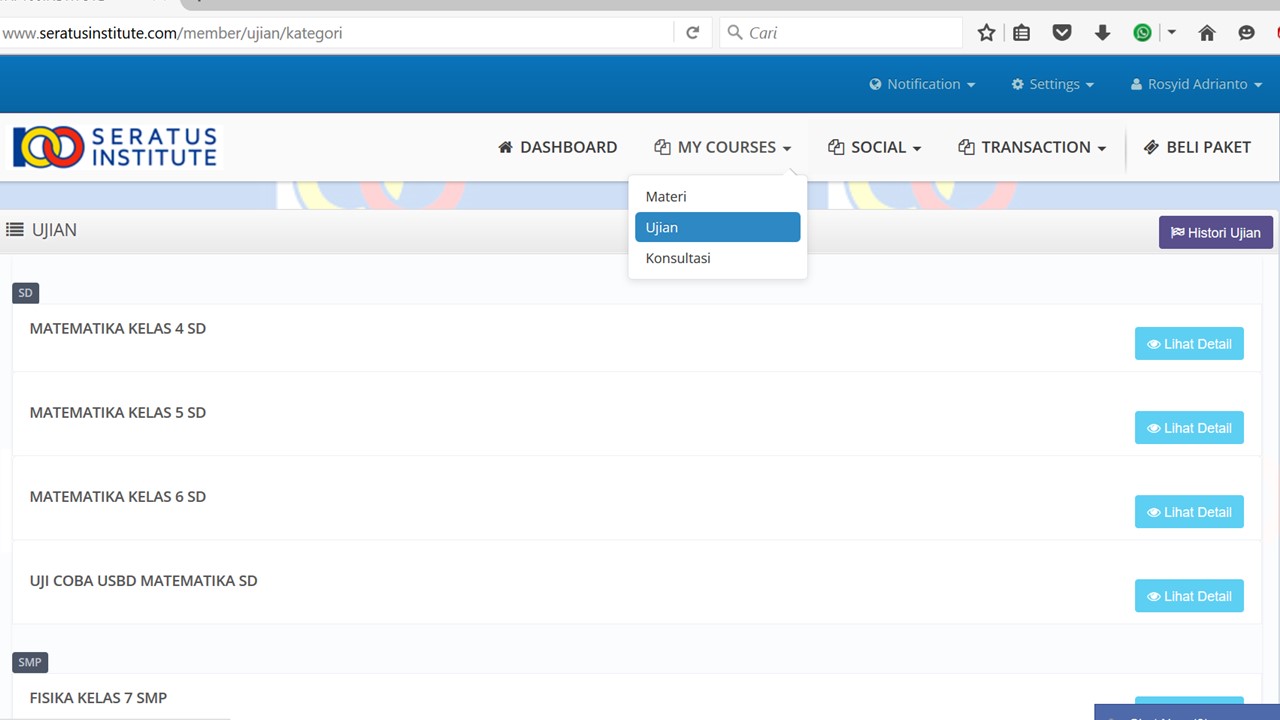Click the WhatsApp extension icon
This screenshot has width=1280, height=720.
coord(1142,33)
